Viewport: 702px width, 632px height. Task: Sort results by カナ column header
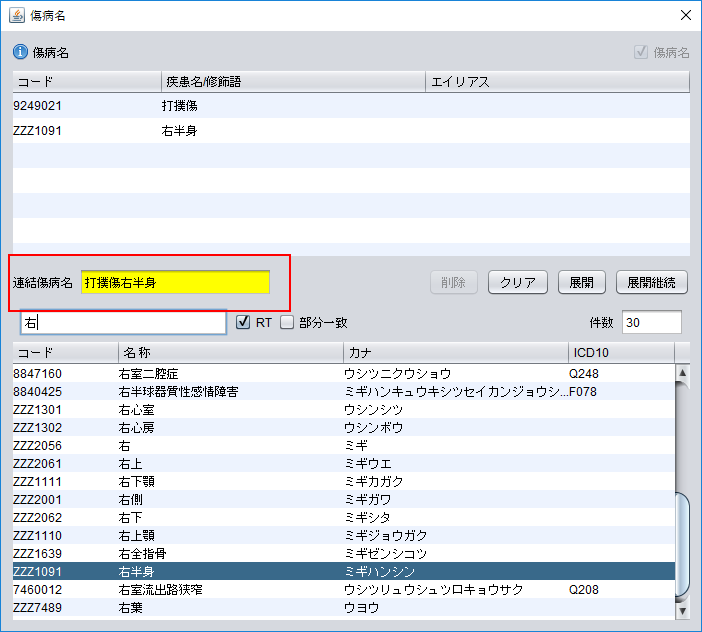point(454,353)
